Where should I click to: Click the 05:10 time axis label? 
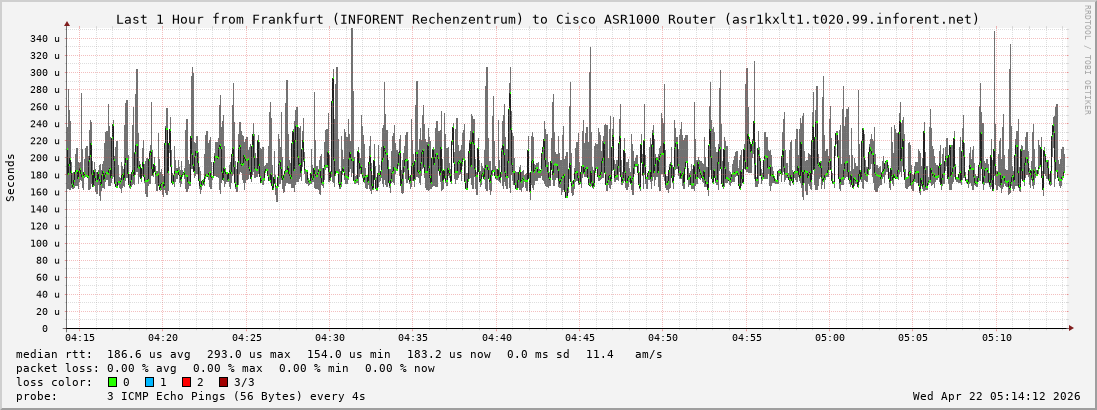pos(996,338)
